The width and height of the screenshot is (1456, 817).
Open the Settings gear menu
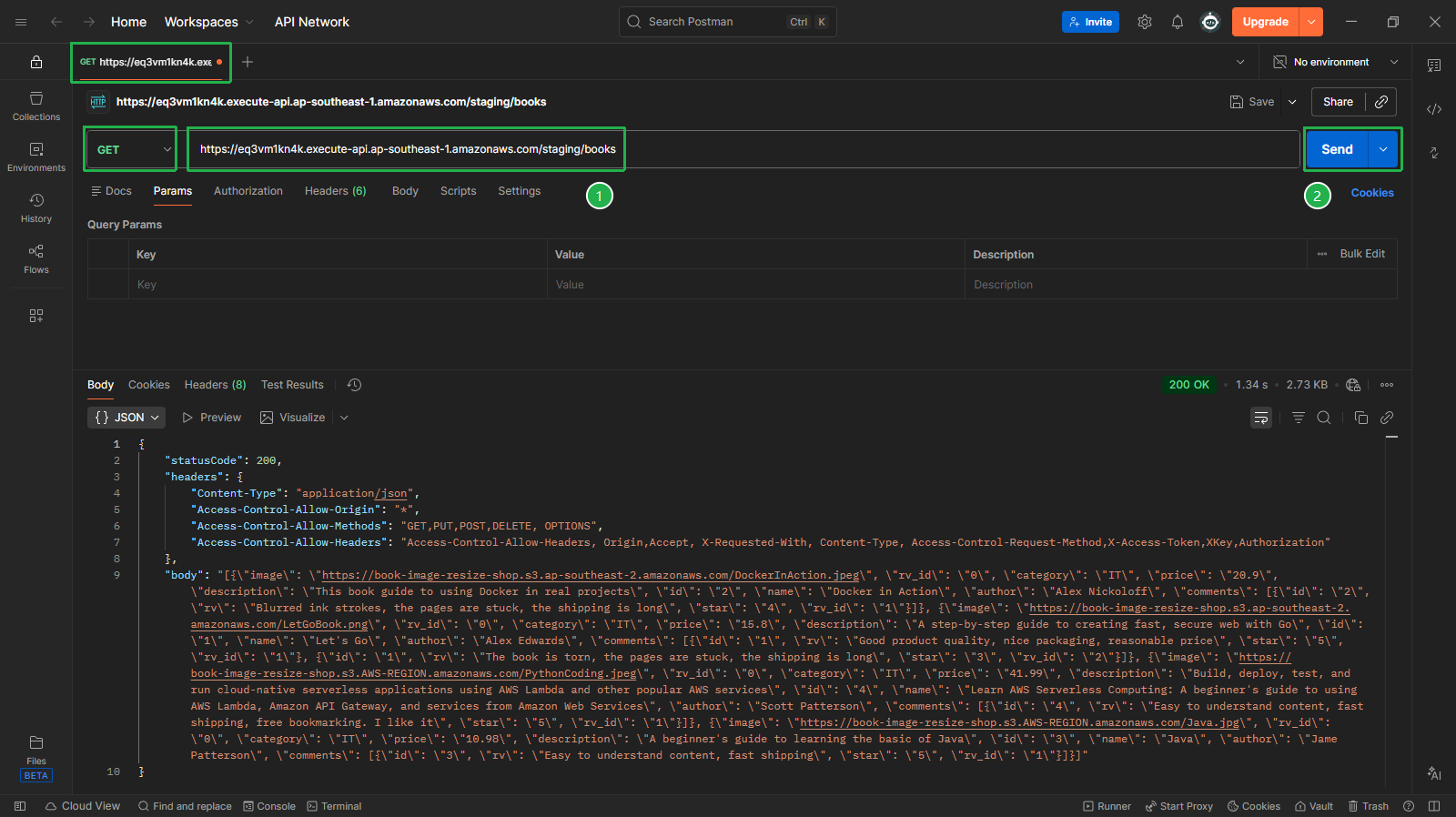[x=1145, y=22]
